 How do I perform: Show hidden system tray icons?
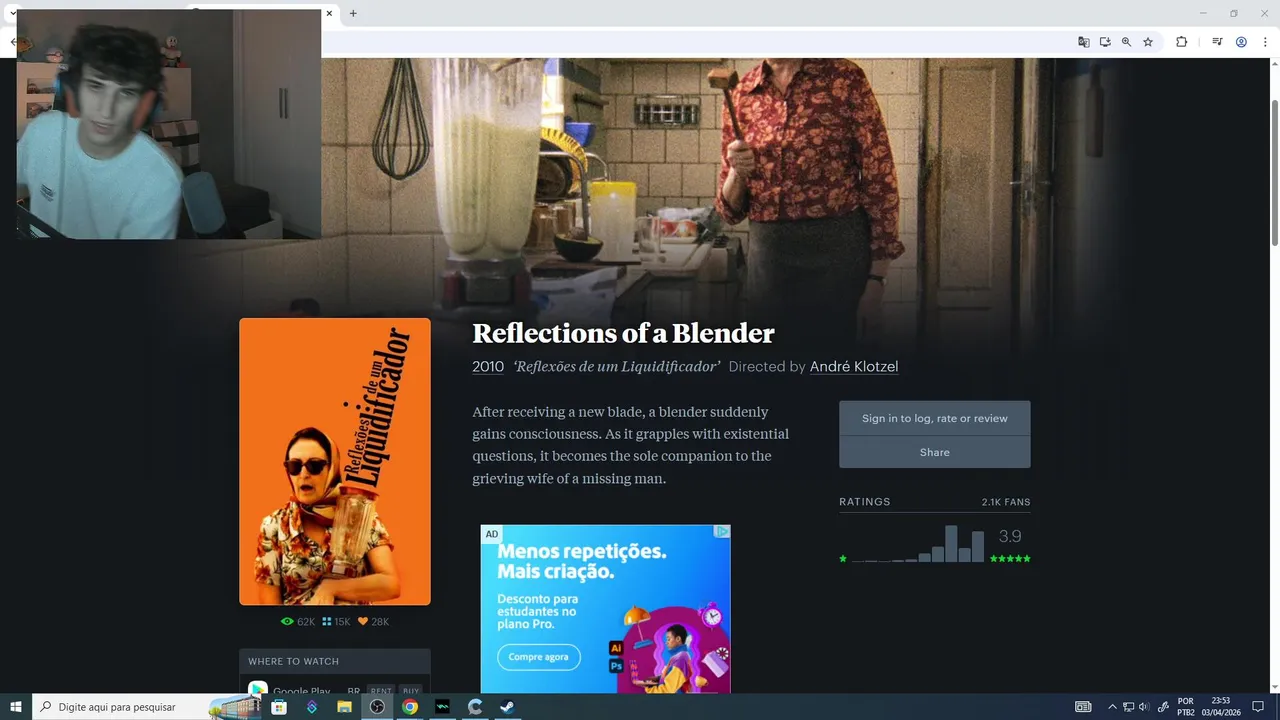[1112, 707]
